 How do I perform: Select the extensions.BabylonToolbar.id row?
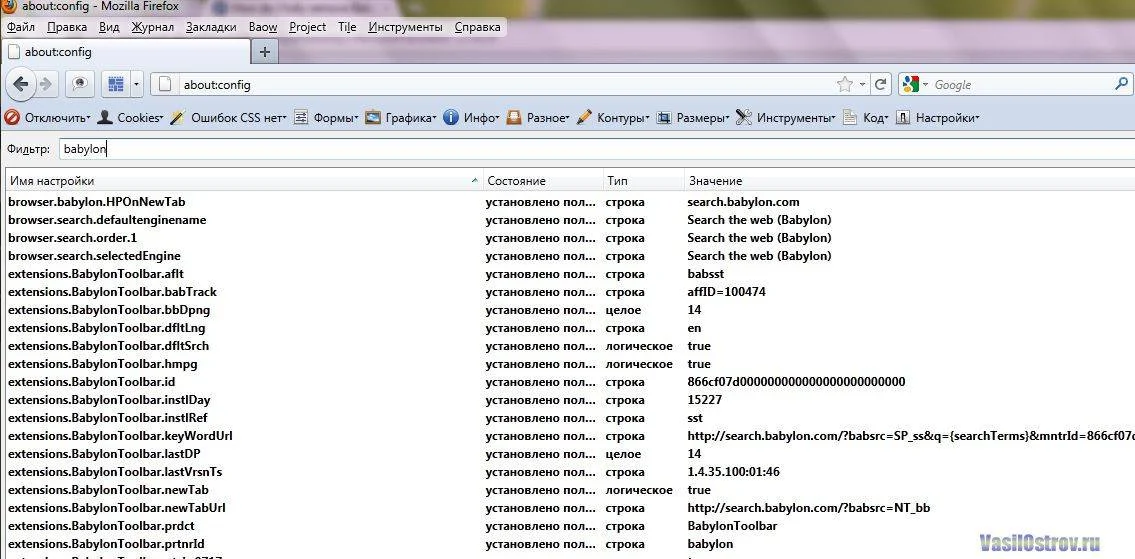pyautogui.click(x=570, y=382)
